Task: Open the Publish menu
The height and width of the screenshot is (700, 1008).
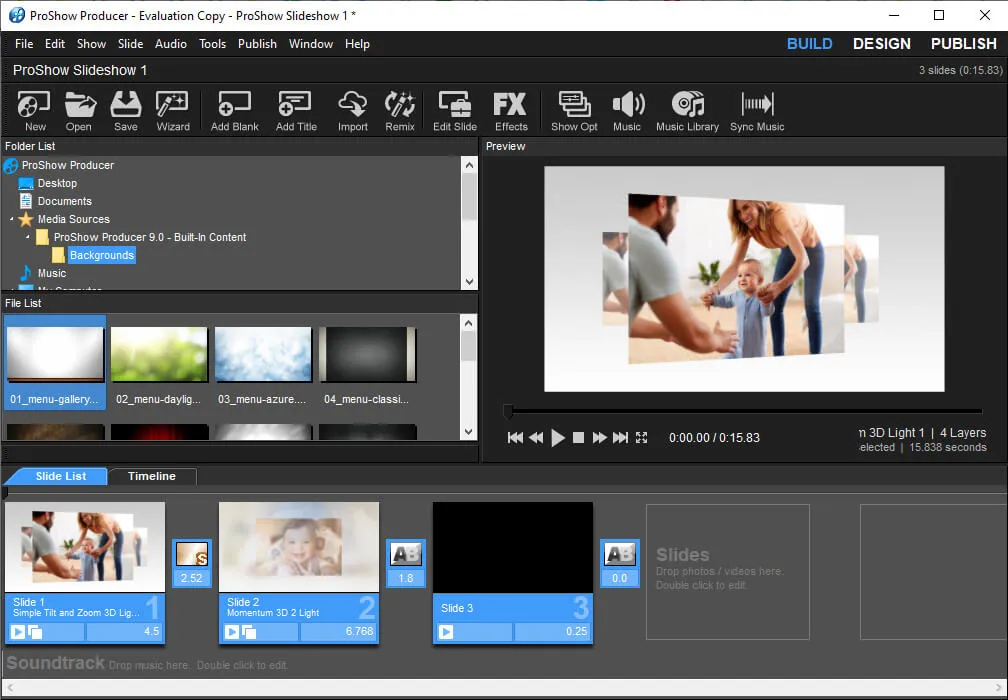Action: [x=257, y=44]
